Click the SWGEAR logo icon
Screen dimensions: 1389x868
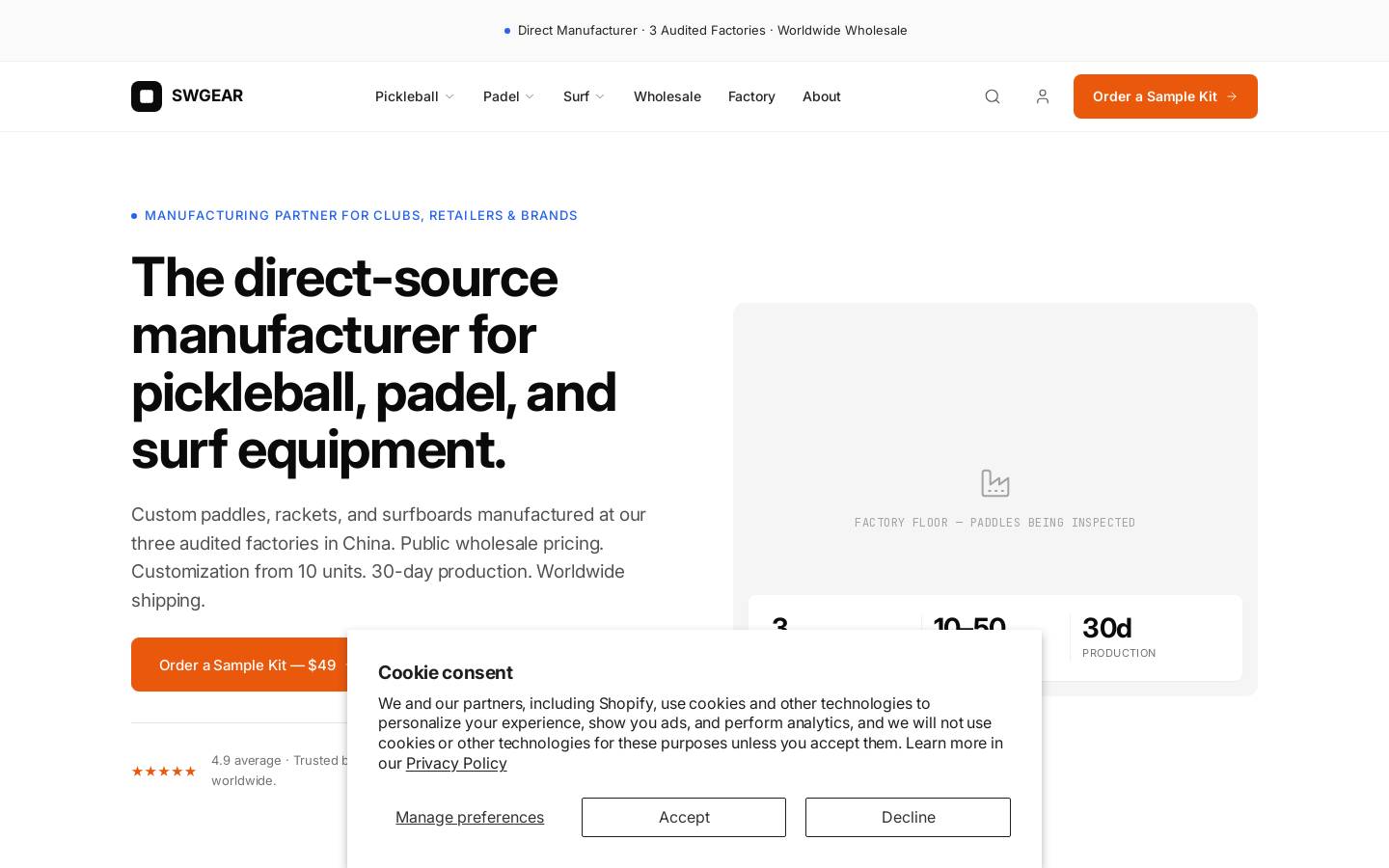point(147,96)
